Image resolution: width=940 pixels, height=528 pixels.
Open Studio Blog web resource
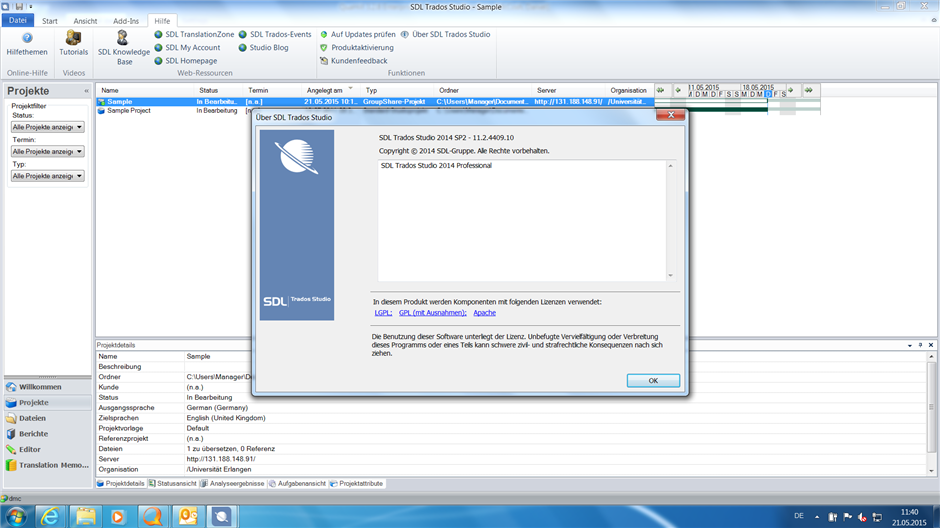pyautogui.click(x=268, y=47)
